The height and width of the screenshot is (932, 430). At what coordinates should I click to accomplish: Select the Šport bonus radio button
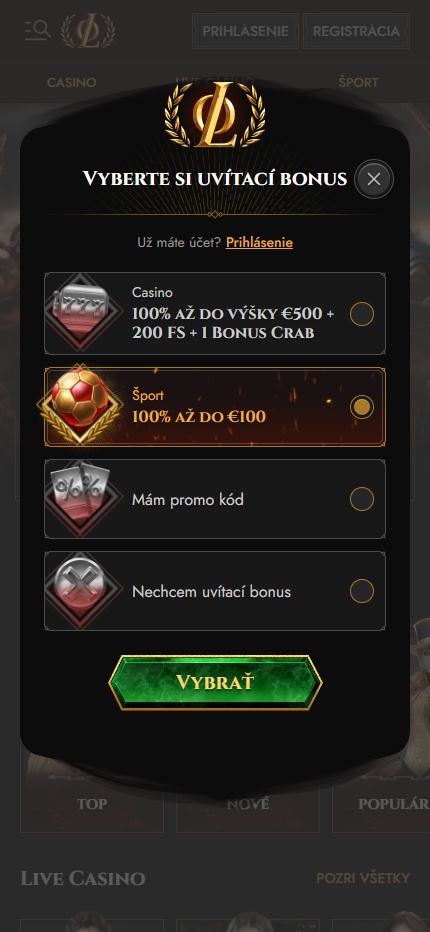click(x=362, y=407)
